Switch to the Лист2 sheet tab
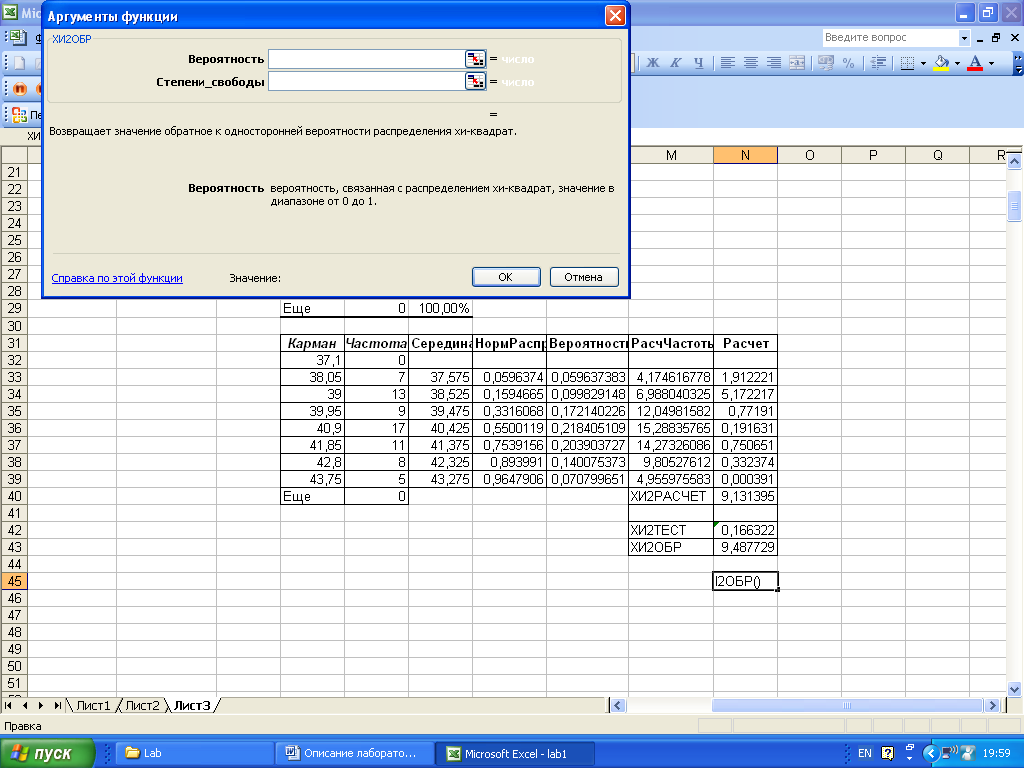 click(x=142, y=705)
